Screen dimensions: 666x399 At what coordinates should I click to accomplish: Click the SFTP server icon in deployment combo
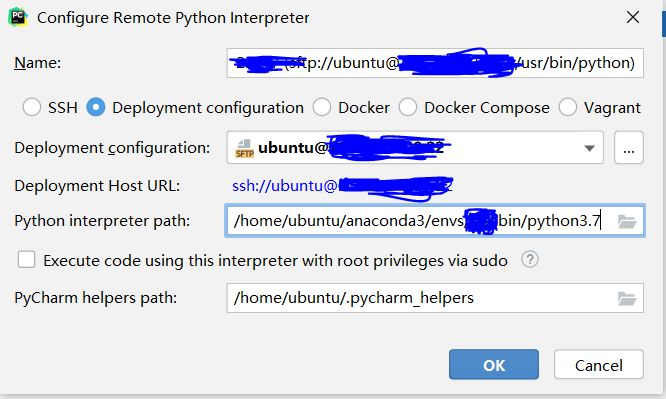[x=244, y=148]
